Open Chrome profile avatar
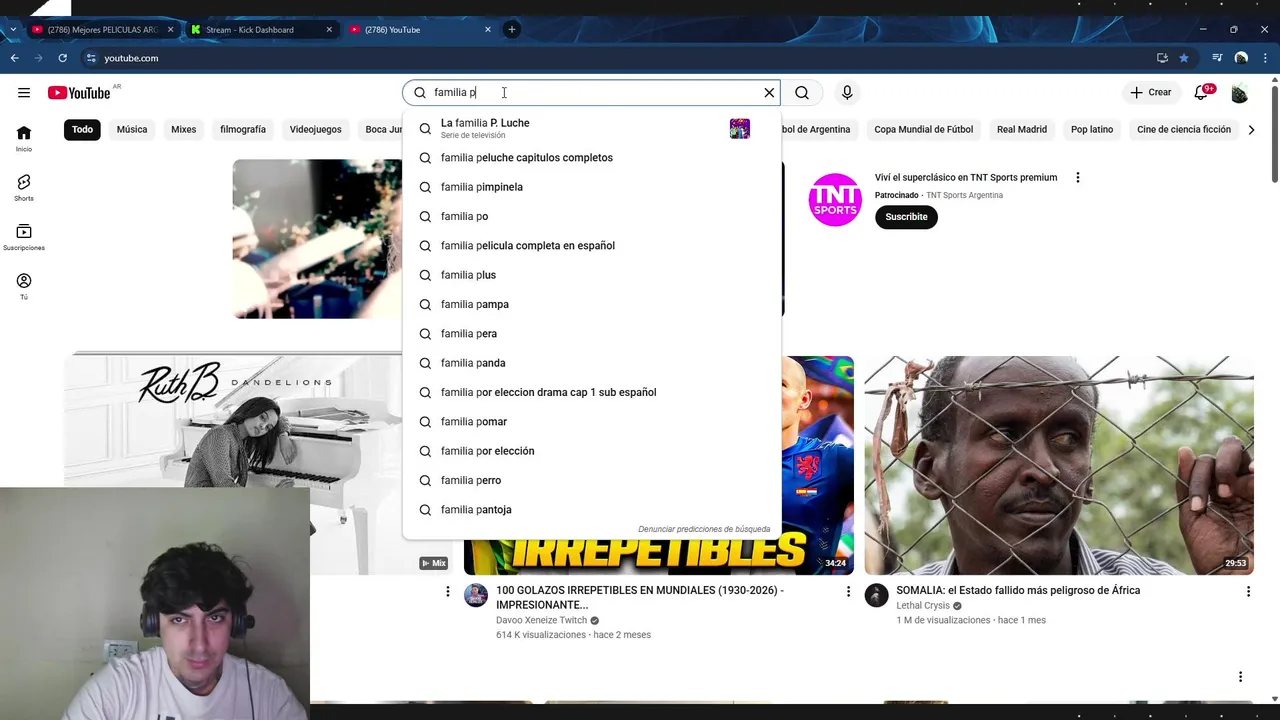Viewport: 1280px width, 720px height. [x=1241, y=58]
